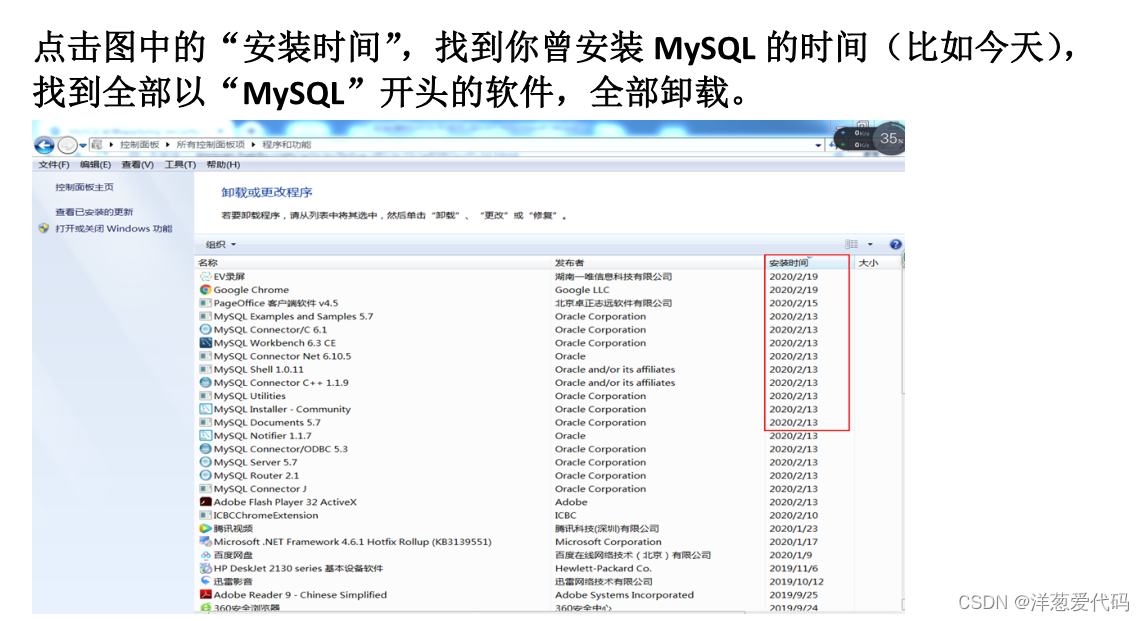Sort by the 名称 column header
This screenshot has height=621, width=1144.
tap(208, 263)
